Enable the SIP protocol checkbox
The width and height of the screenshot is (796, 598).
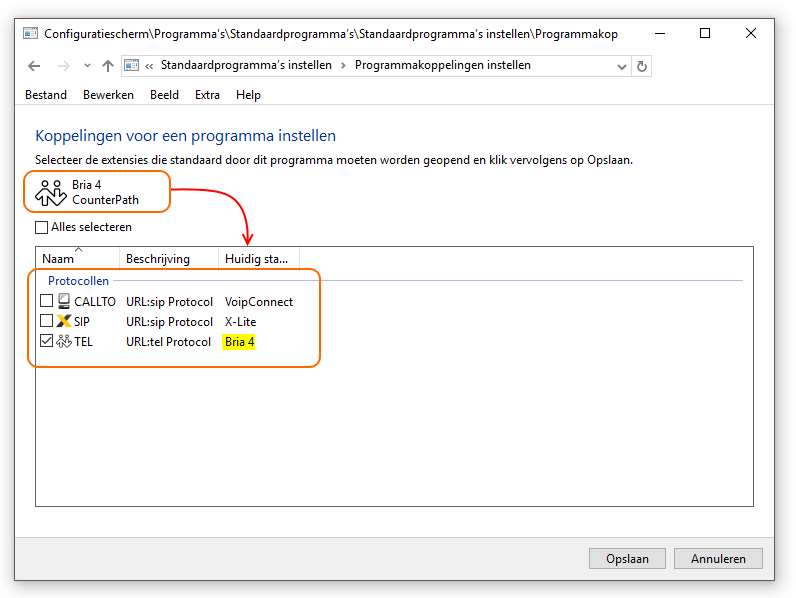tap(47, 321)
